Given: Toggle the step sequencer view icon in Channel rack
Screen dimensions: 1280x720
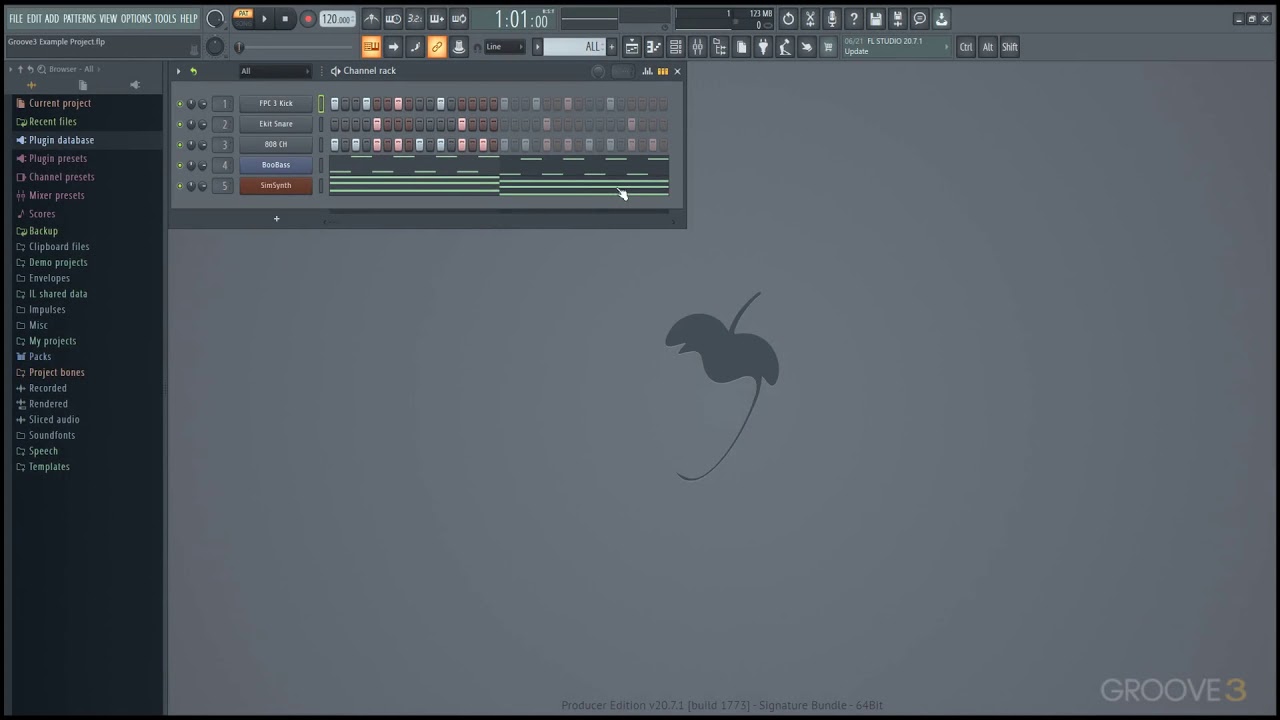Looking at the screenshot, I should (x=662, y=71).
